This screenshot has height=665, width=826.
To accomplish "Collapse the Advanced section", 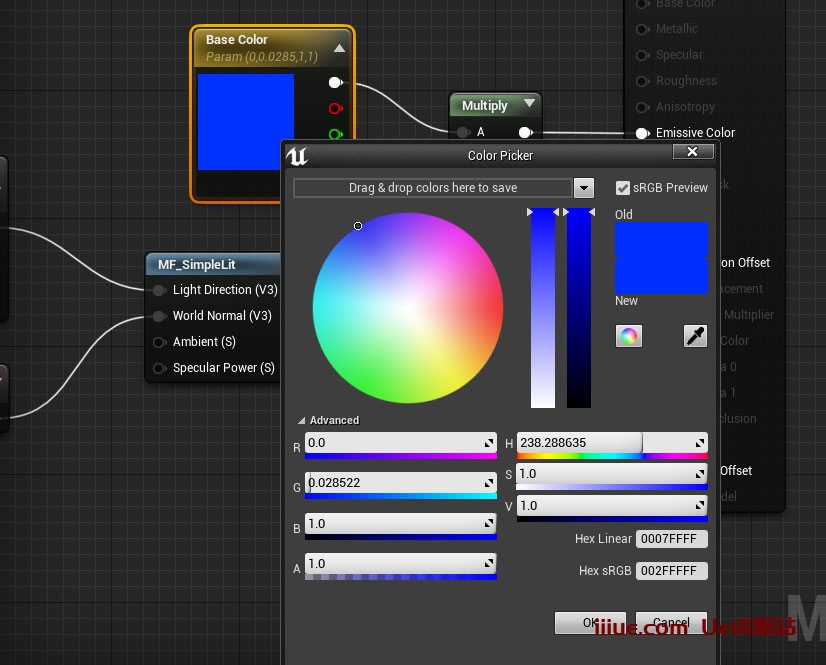I will pyautogui.click(x=302, y=421).
